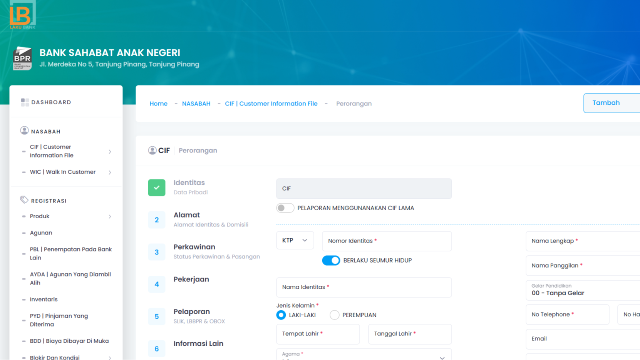Click the Nomor Identitas input field

[387, 241]
